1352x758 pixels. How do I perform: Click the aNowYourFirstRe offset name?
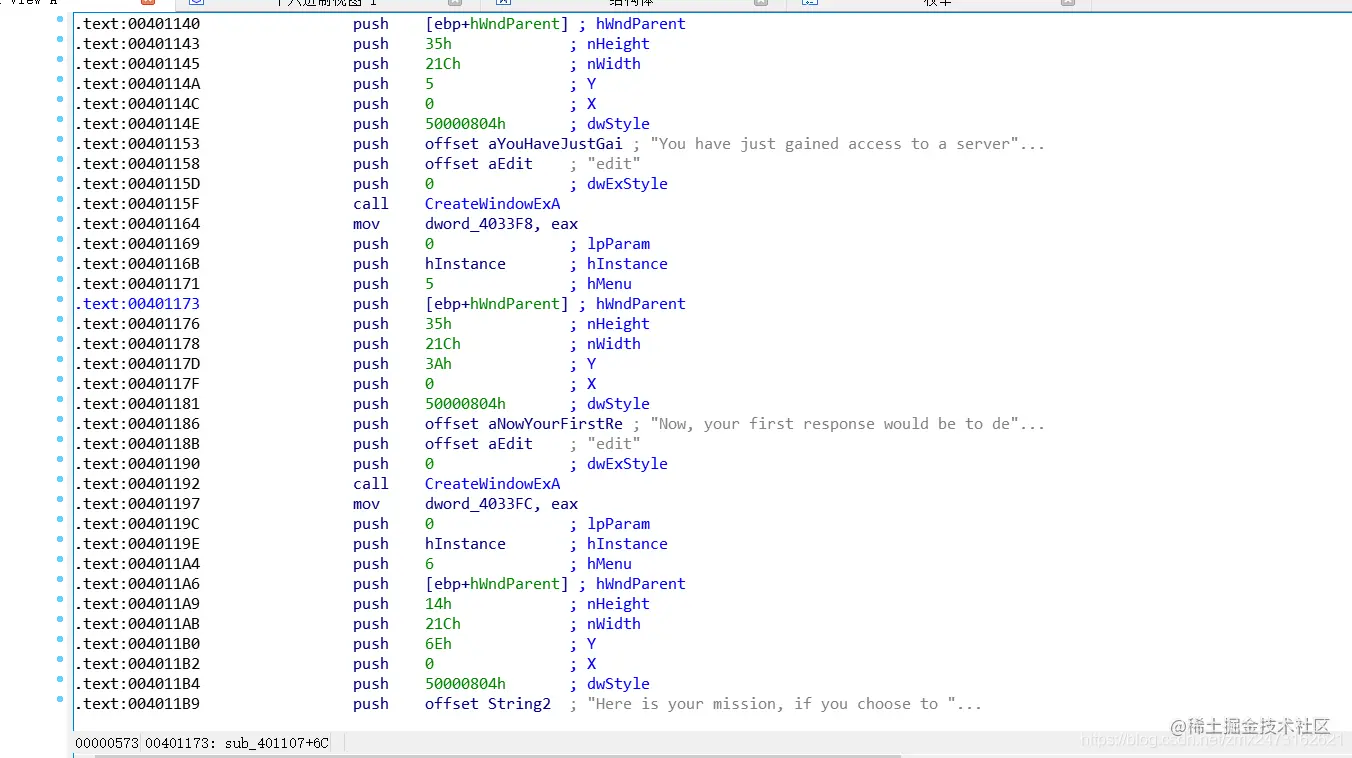coord(555,424)
